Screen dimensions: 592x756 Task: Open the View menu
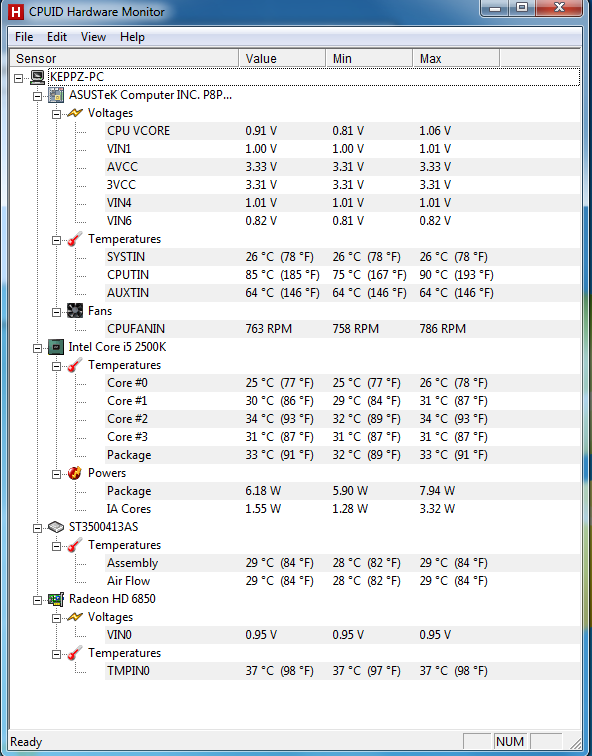tap(93, 37)
